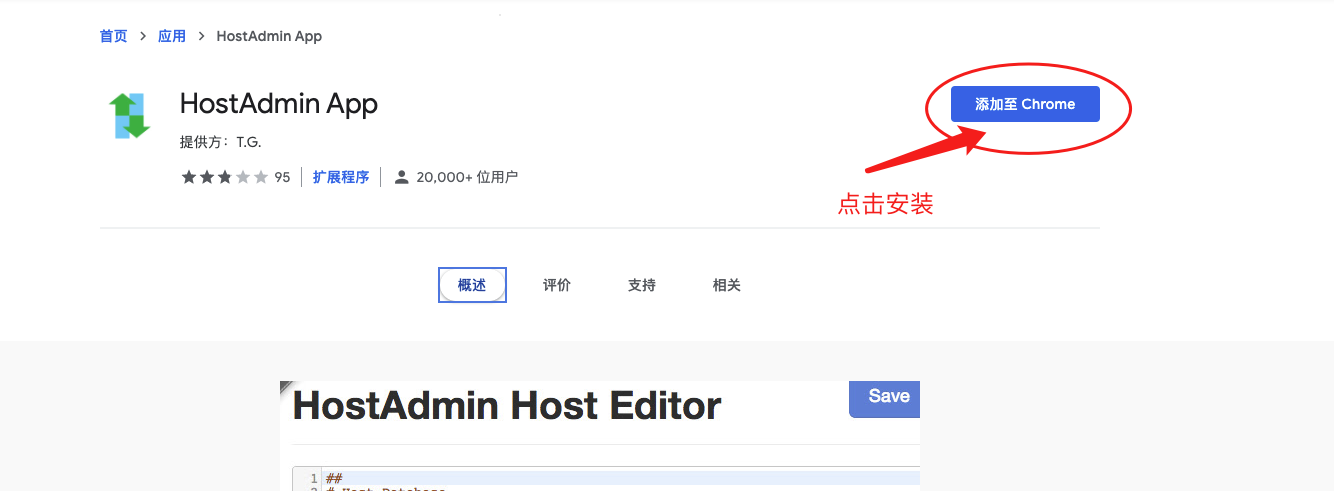The height and width of the screenshot is (491, 1334).
Task: Switch to the 相关 tab
Action: [x=727, y=285]
